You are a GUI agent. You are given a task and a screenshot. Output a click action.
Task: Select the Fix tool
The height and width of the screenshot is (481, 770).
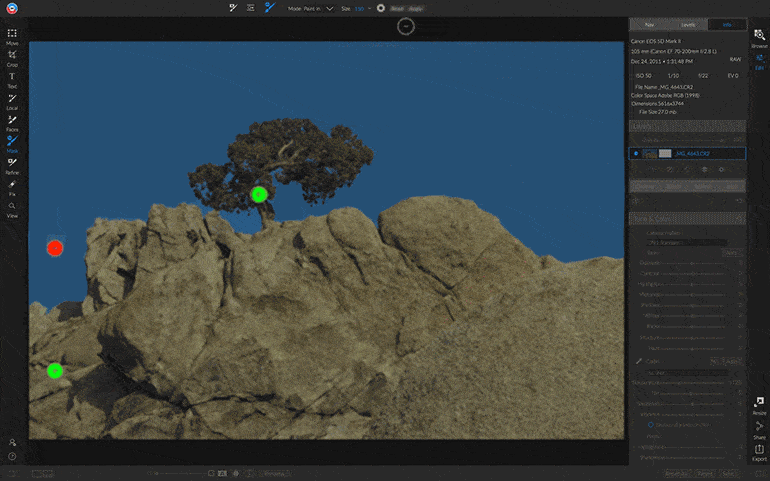(12, 188)
